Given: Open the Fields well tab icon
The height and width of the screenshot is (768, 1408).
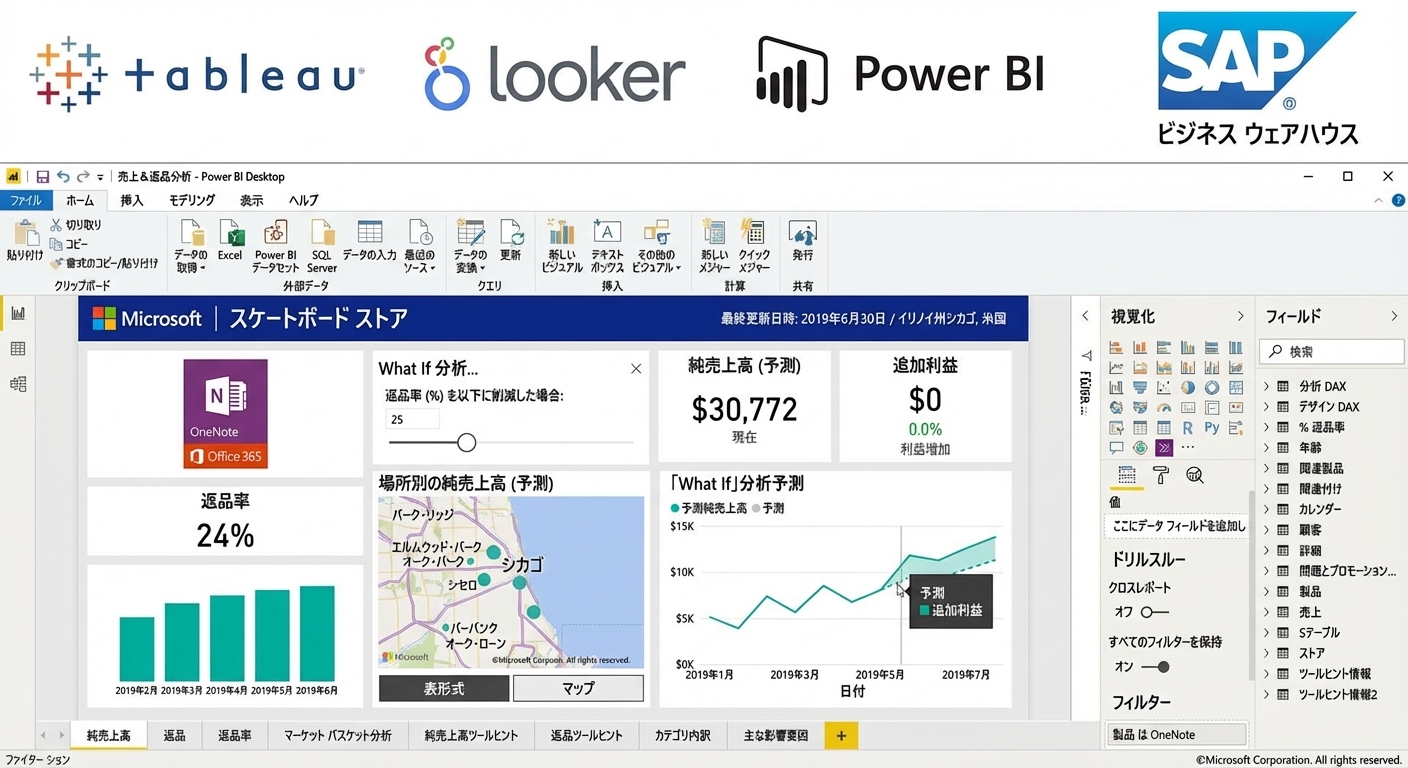Looking at the screenshot, I should [1127, 476].
